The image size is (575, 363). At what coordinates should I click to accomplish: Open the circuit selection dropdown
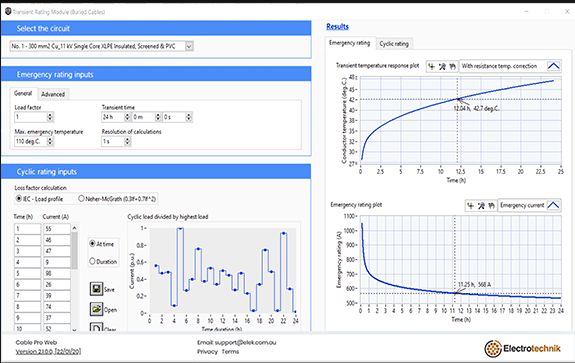[189, 46]
